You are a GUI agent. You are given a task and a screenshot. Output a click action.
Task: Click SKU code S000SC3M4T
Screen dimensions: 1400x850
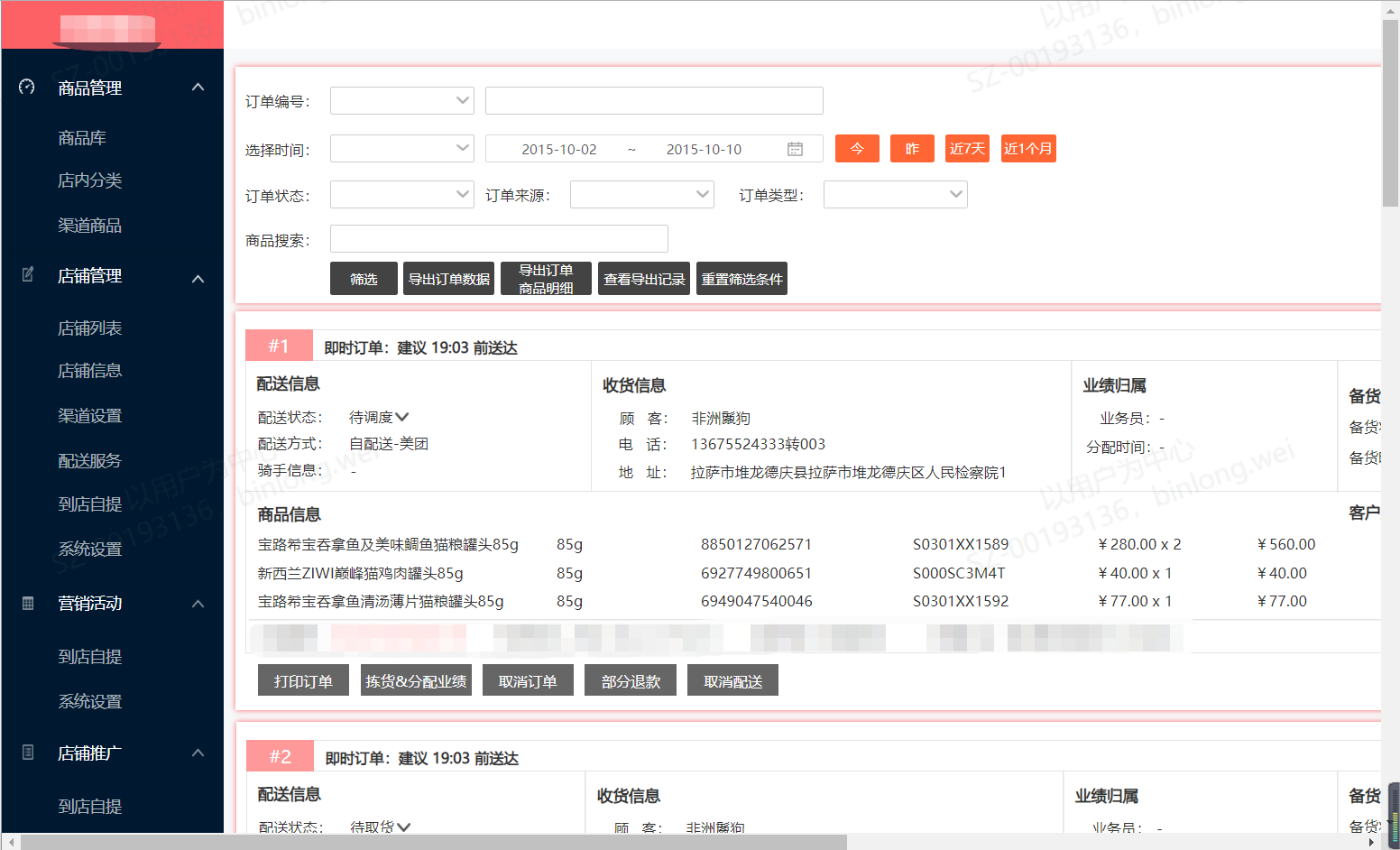[959, 573]
